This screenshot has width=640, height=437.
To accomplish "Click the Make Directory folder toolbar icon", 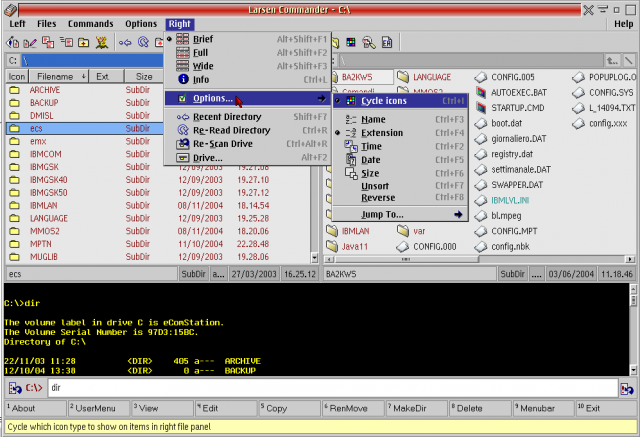I will (84, 42).
